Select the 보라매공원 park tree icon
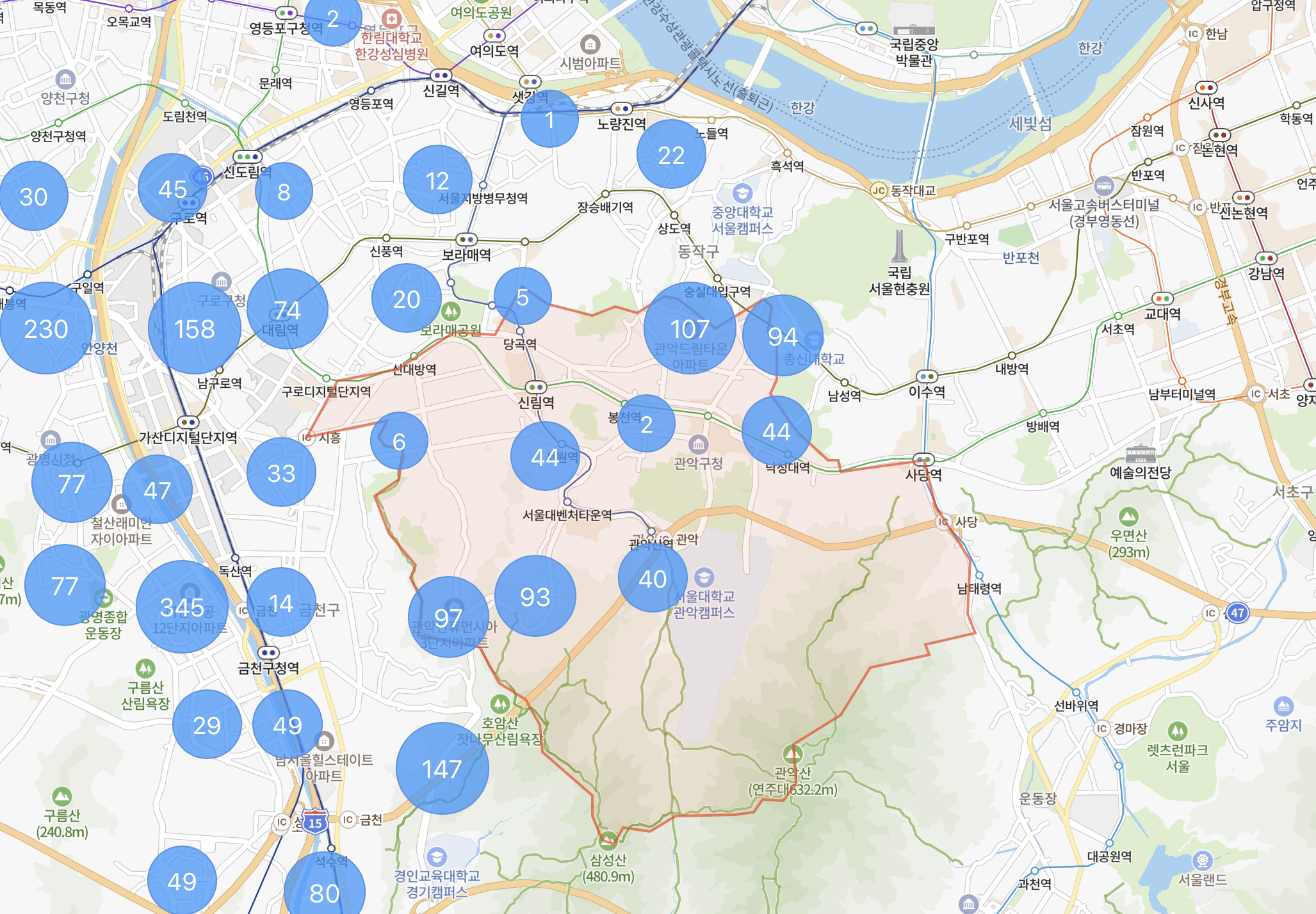 coord(451,312)
